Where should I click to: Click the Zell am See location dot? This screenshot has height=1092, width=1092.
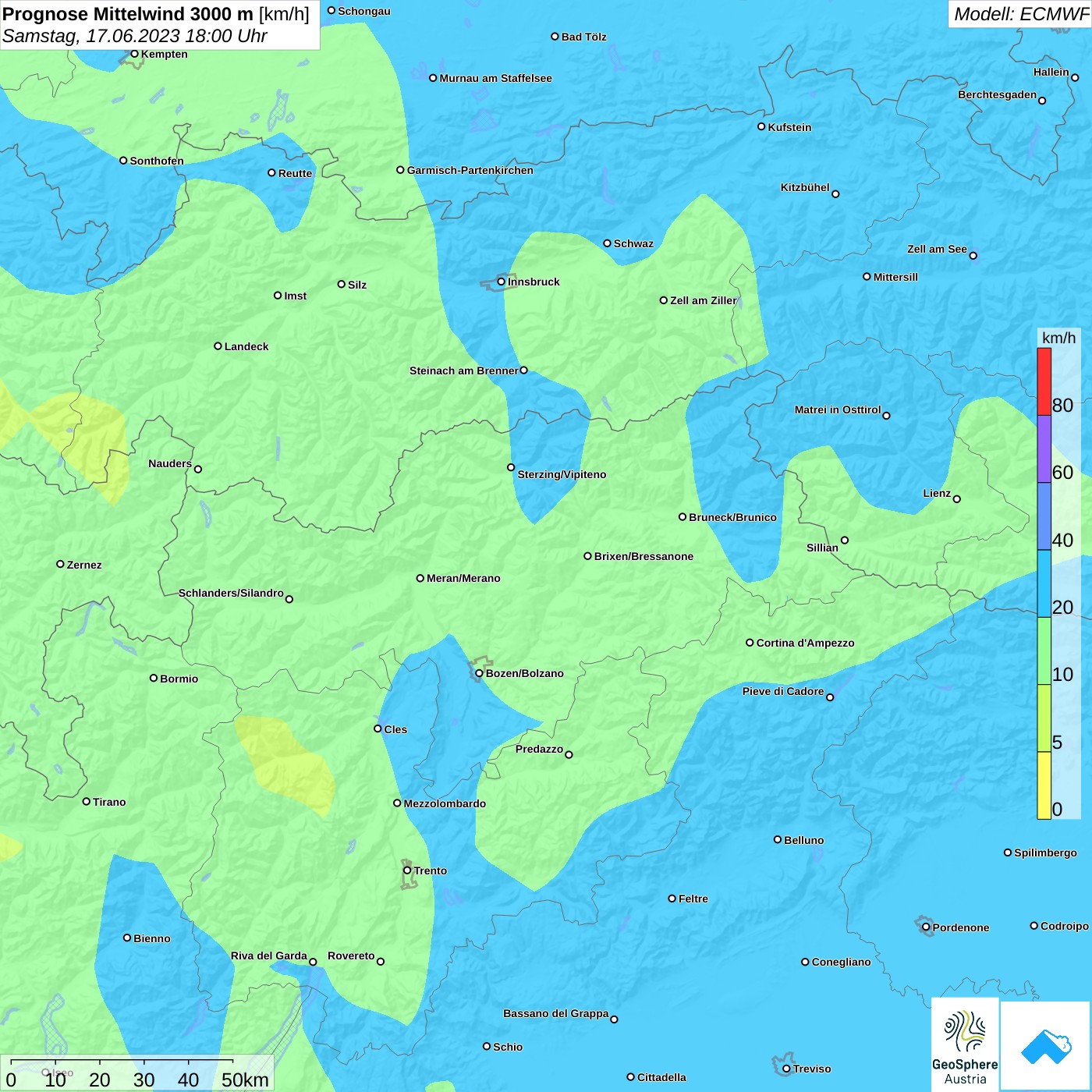[973, 256]
